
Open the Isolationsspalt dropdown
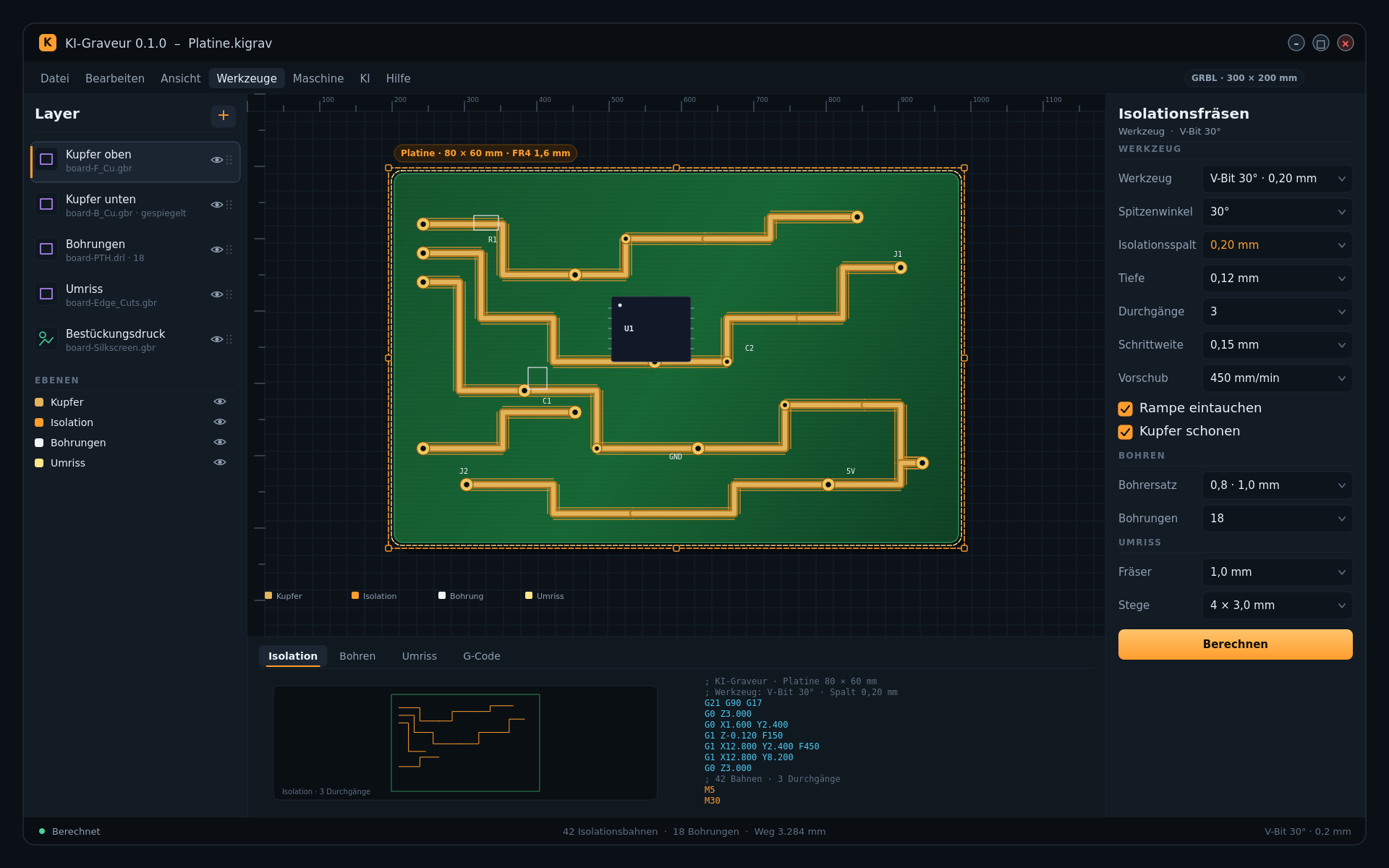click(1277, 245)
